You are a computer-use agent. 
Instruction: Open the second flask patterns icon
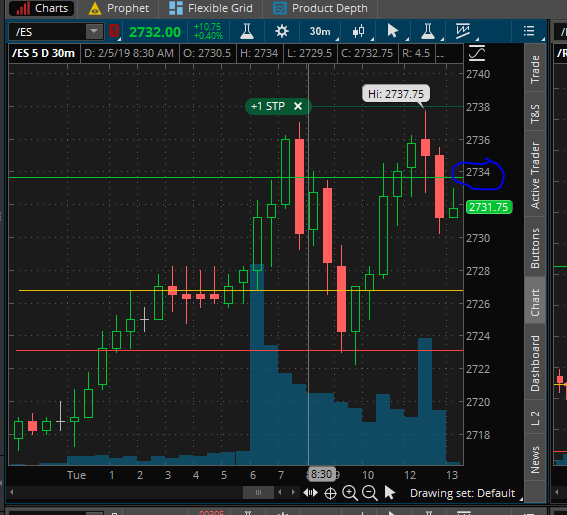click(429, 31)
